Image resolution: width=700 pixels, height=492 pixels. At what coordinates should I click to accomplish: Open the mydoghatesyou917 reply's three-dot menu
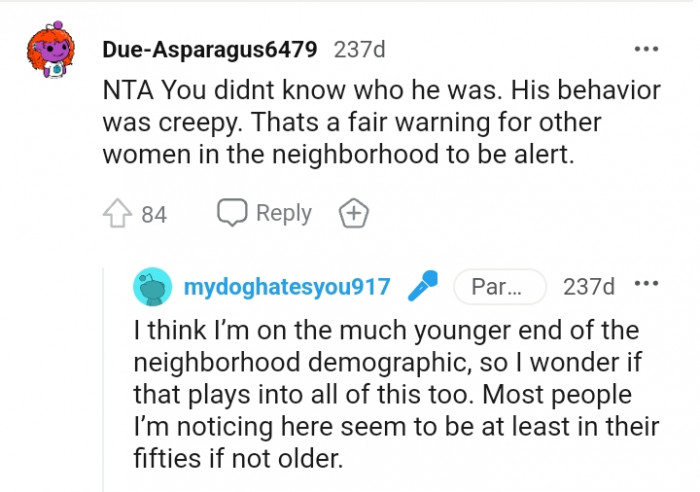pyautogui.click(x=646, y=285)
